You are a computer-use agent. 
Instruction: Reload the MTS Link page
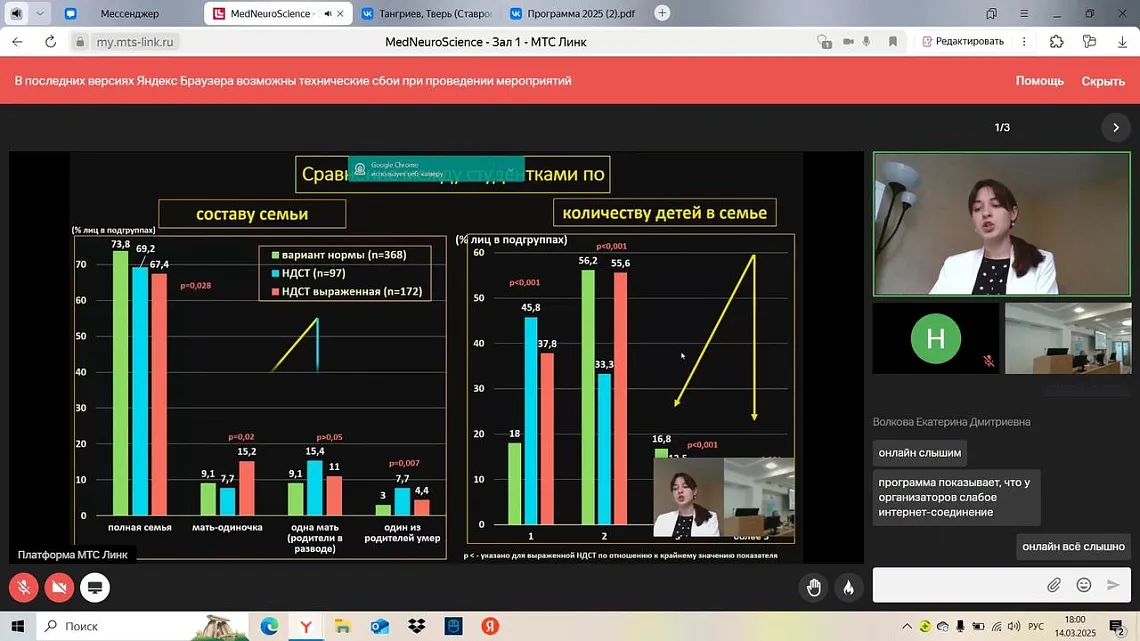click(x=50, y=41)
